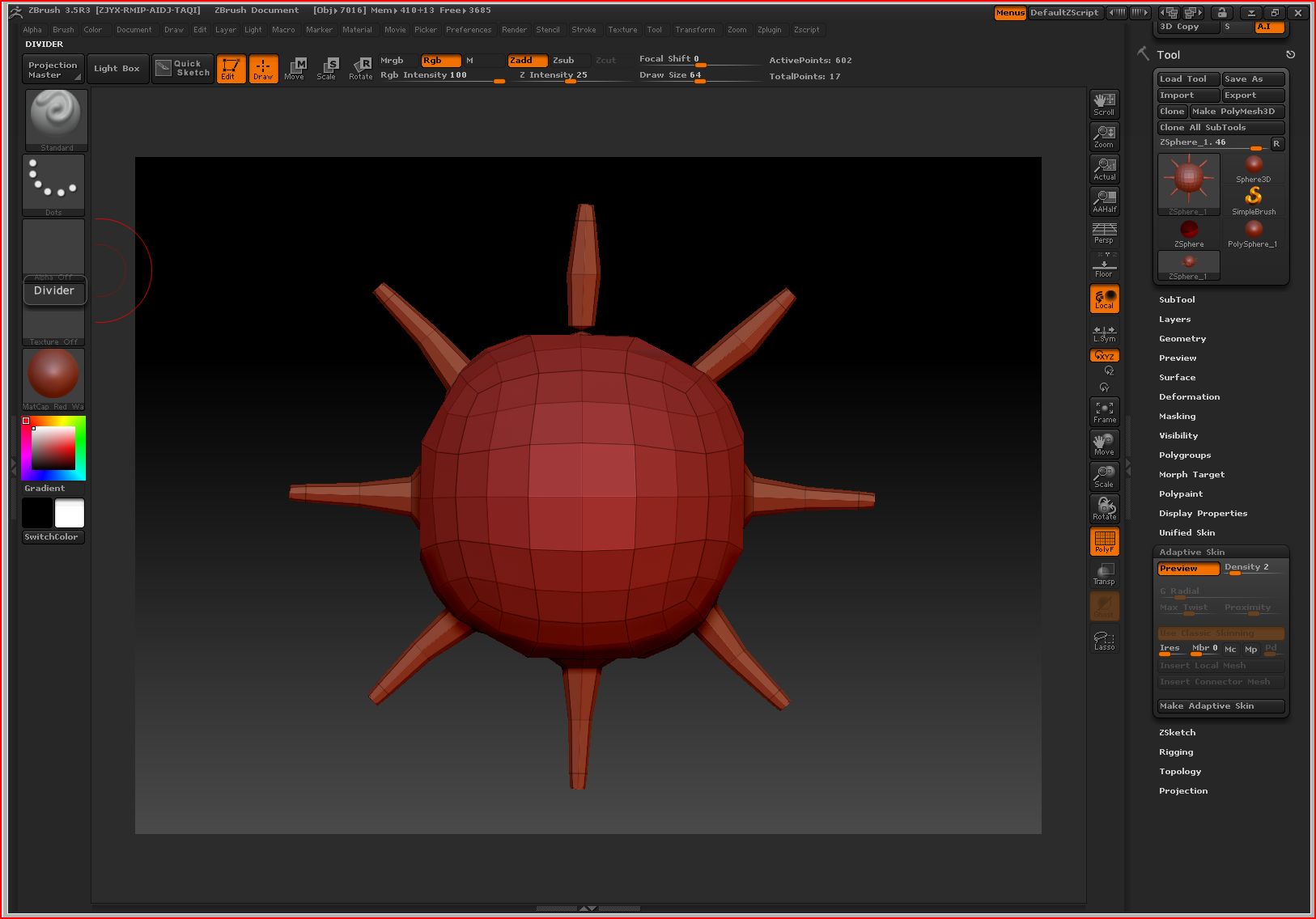Switch to Move transform mode

pyautogui.click(x=295, y=69)
